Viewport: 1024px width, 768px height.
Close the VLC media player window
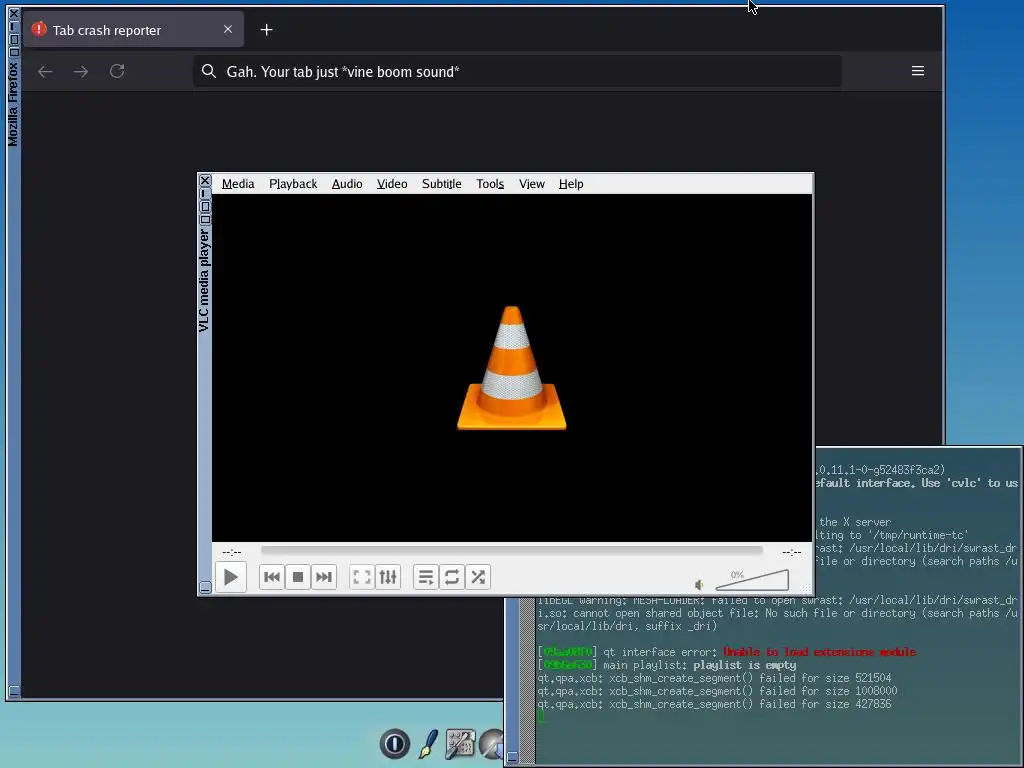coord(205,181)
